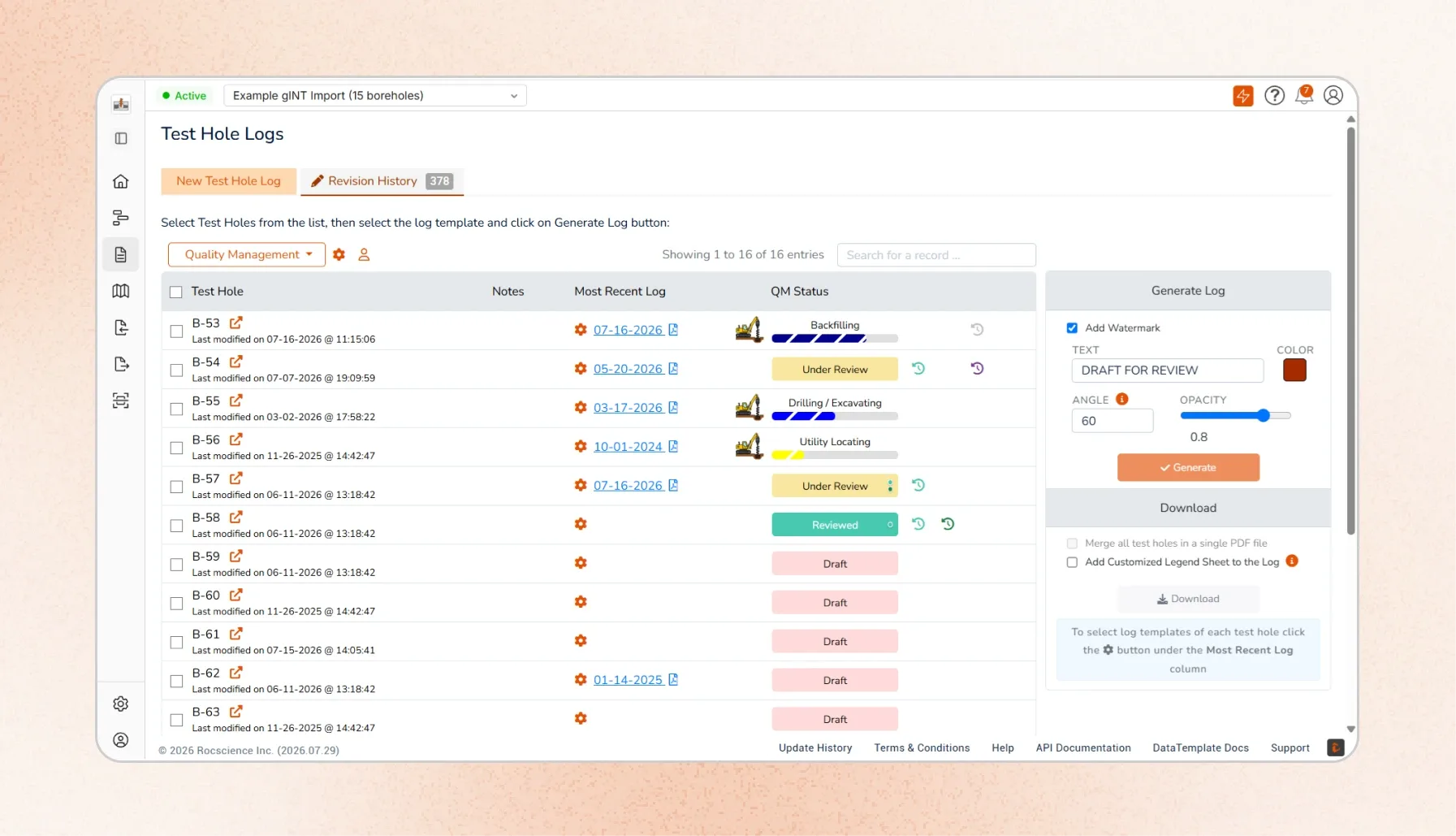Viewport: 1456px width, 836px height.
Task: Open the user account icon in header
Action: click(x=1333, y=95)
